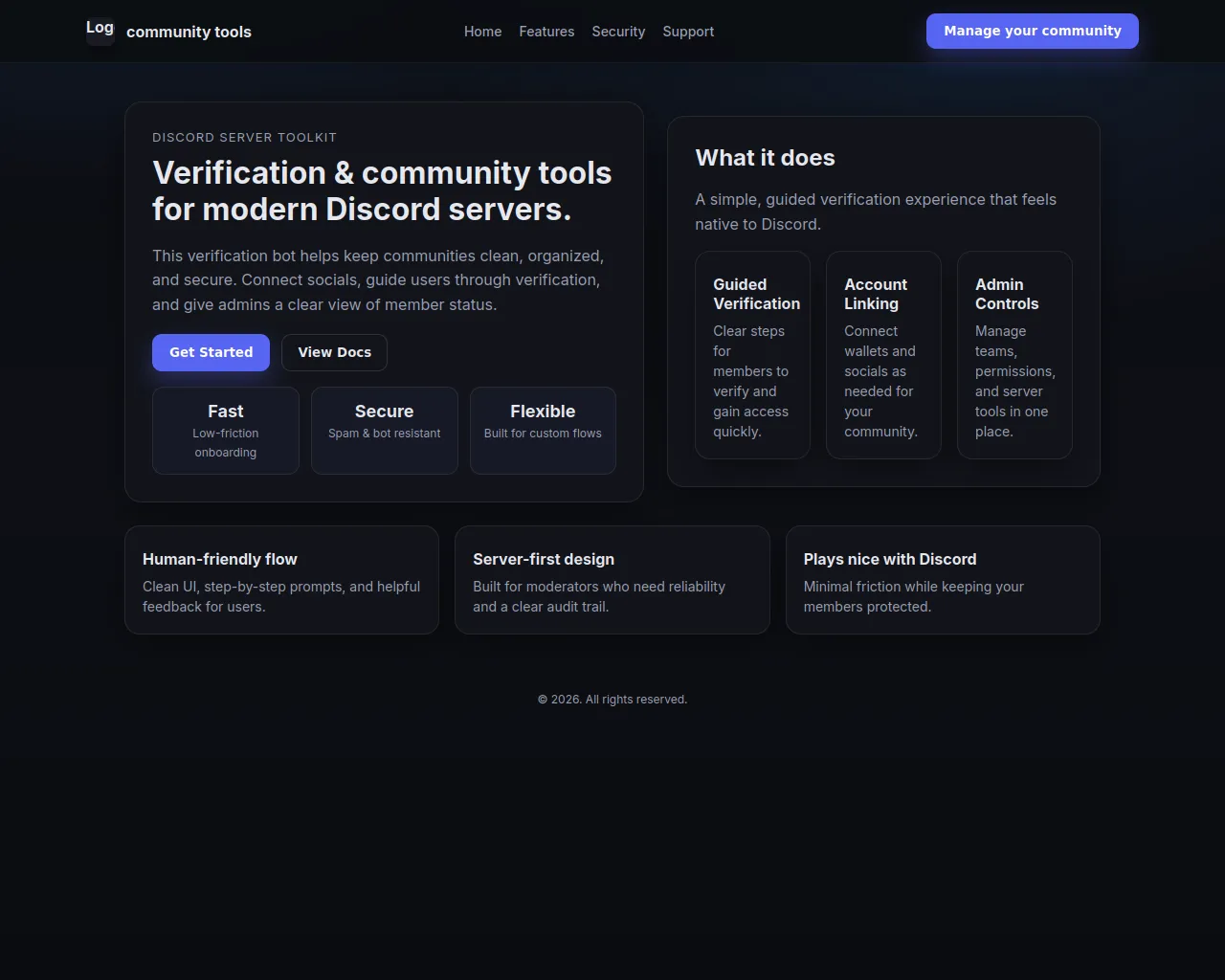Click the community tools brand name
This screenshot has width=1225, height=980.
(x=189, y=32)
